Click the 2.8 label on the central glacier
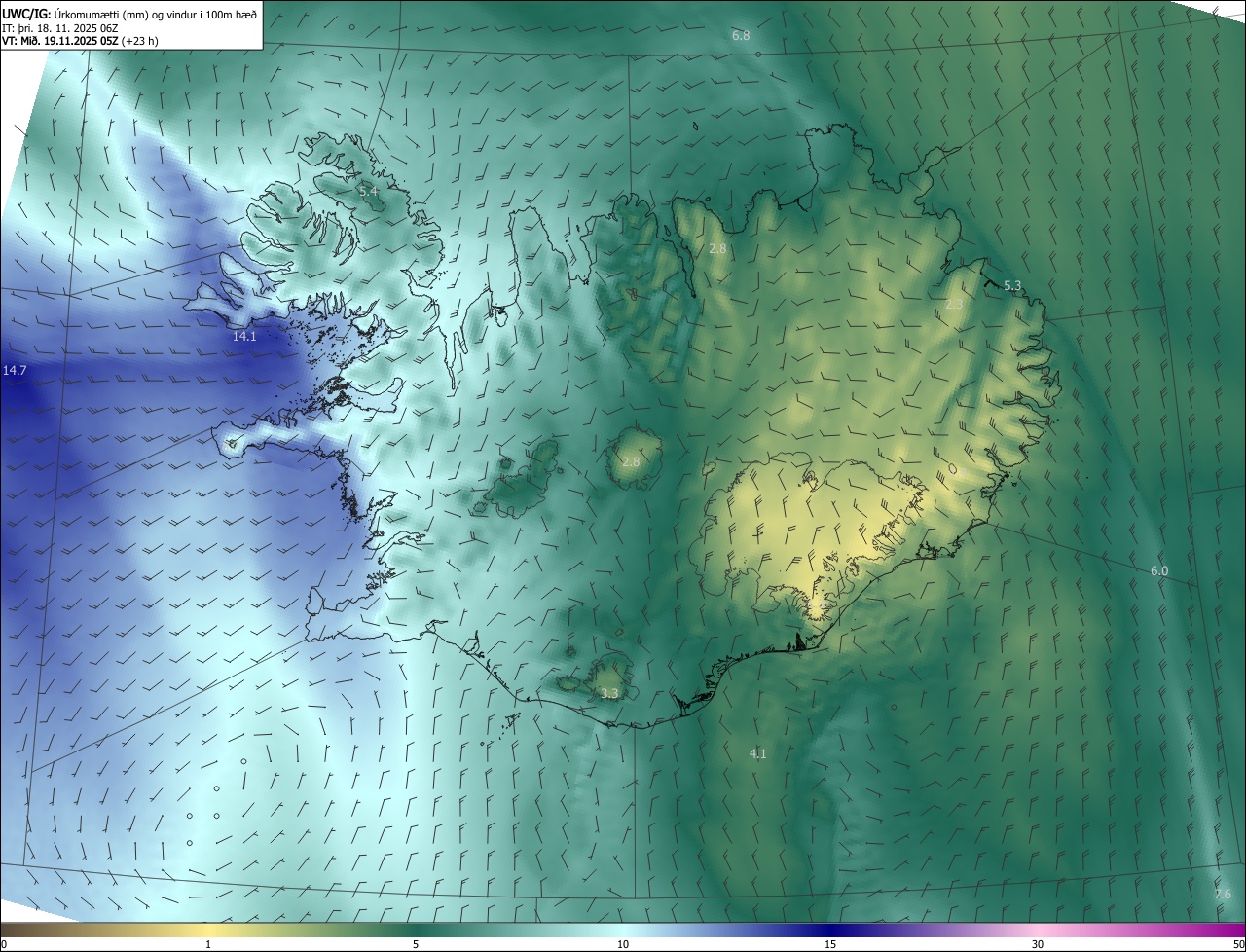 pyautogui.click(x=631, y=461)
